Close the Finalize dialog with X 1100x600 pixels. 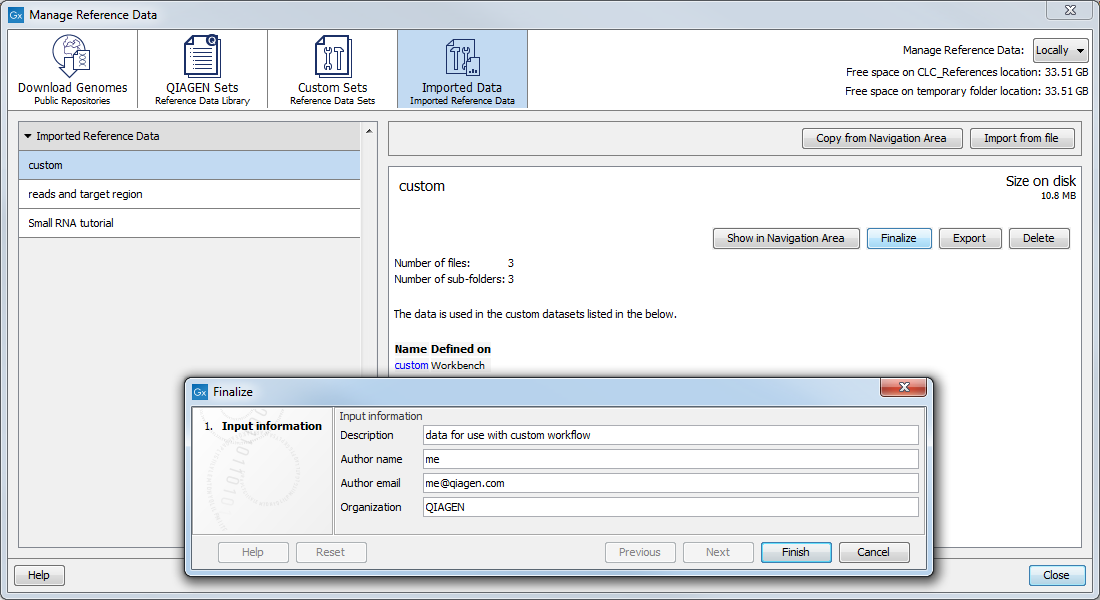[x=904, y=388]
